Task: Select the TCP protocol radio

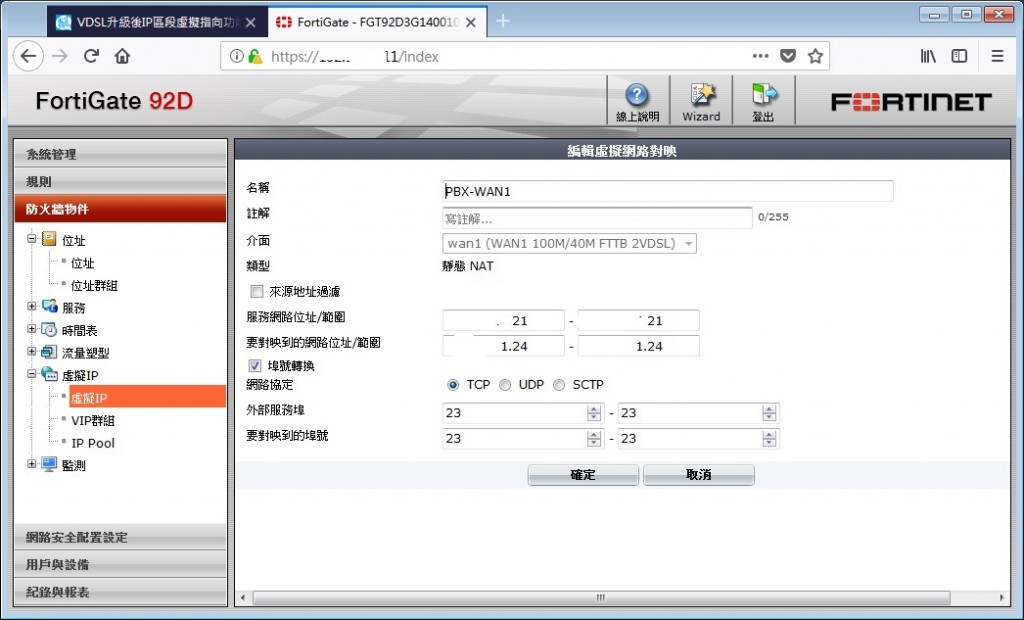Action: tap(453, 385)
